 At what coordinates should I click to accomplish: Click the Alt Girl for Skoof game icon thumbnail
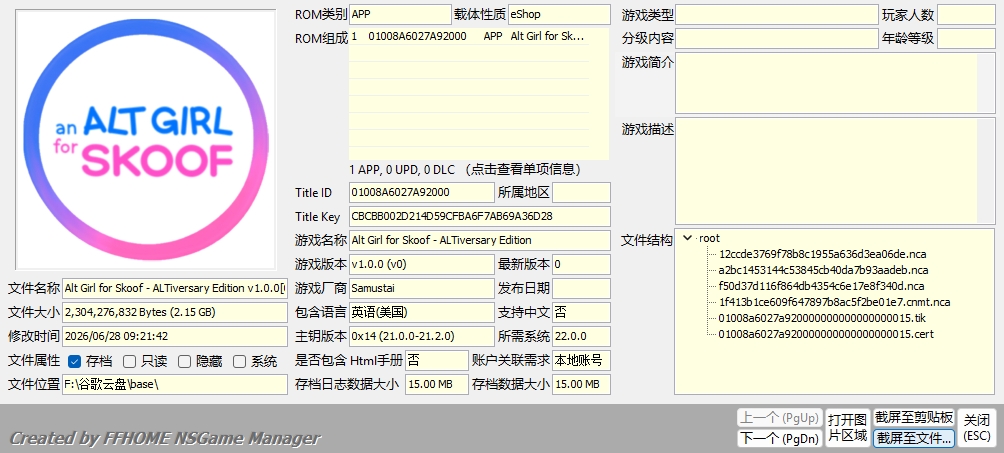pyautogui.click(x=145, y=139)
